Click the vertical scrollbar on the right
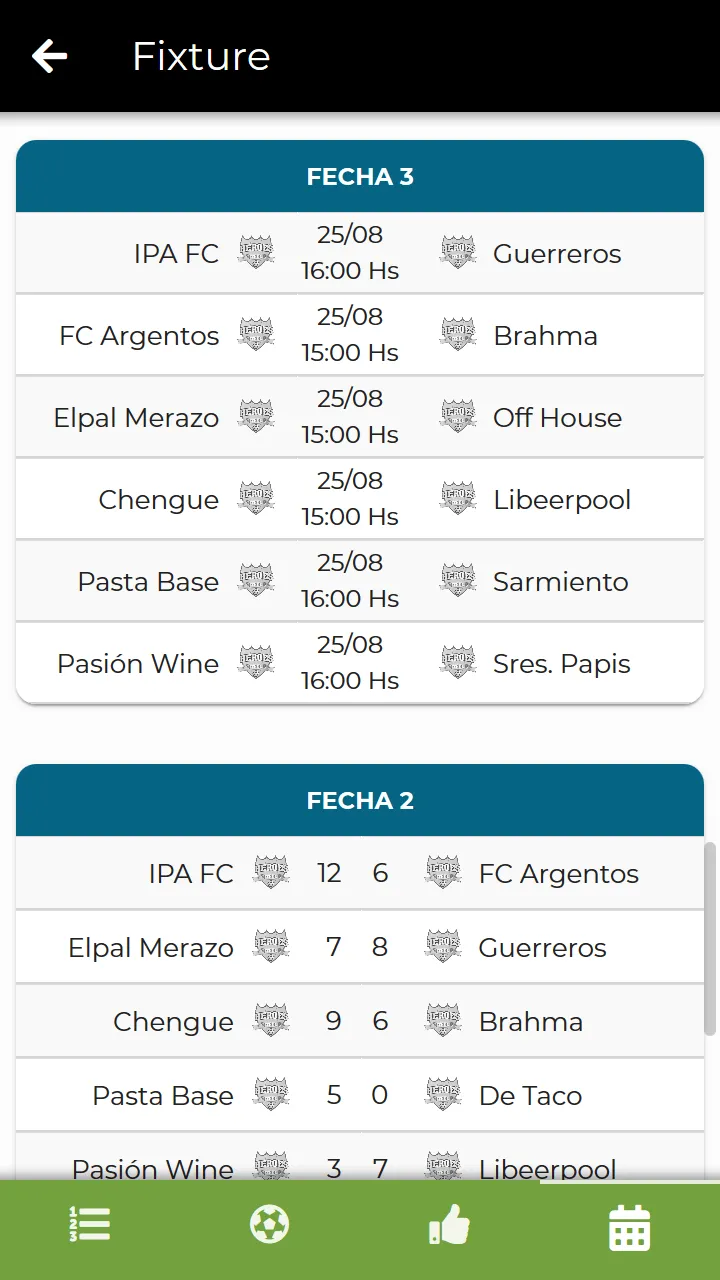Image resolution: width=720 pixels, height=1280 pixels. pyautogui.click(x=710, y=938)
